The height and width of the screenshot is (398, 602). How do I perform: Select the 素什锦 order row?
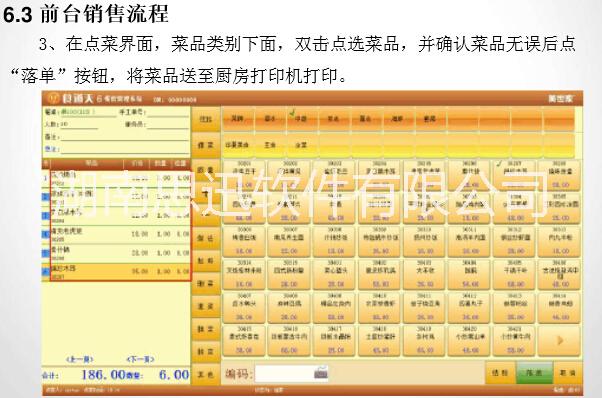[x=120, y=253]
